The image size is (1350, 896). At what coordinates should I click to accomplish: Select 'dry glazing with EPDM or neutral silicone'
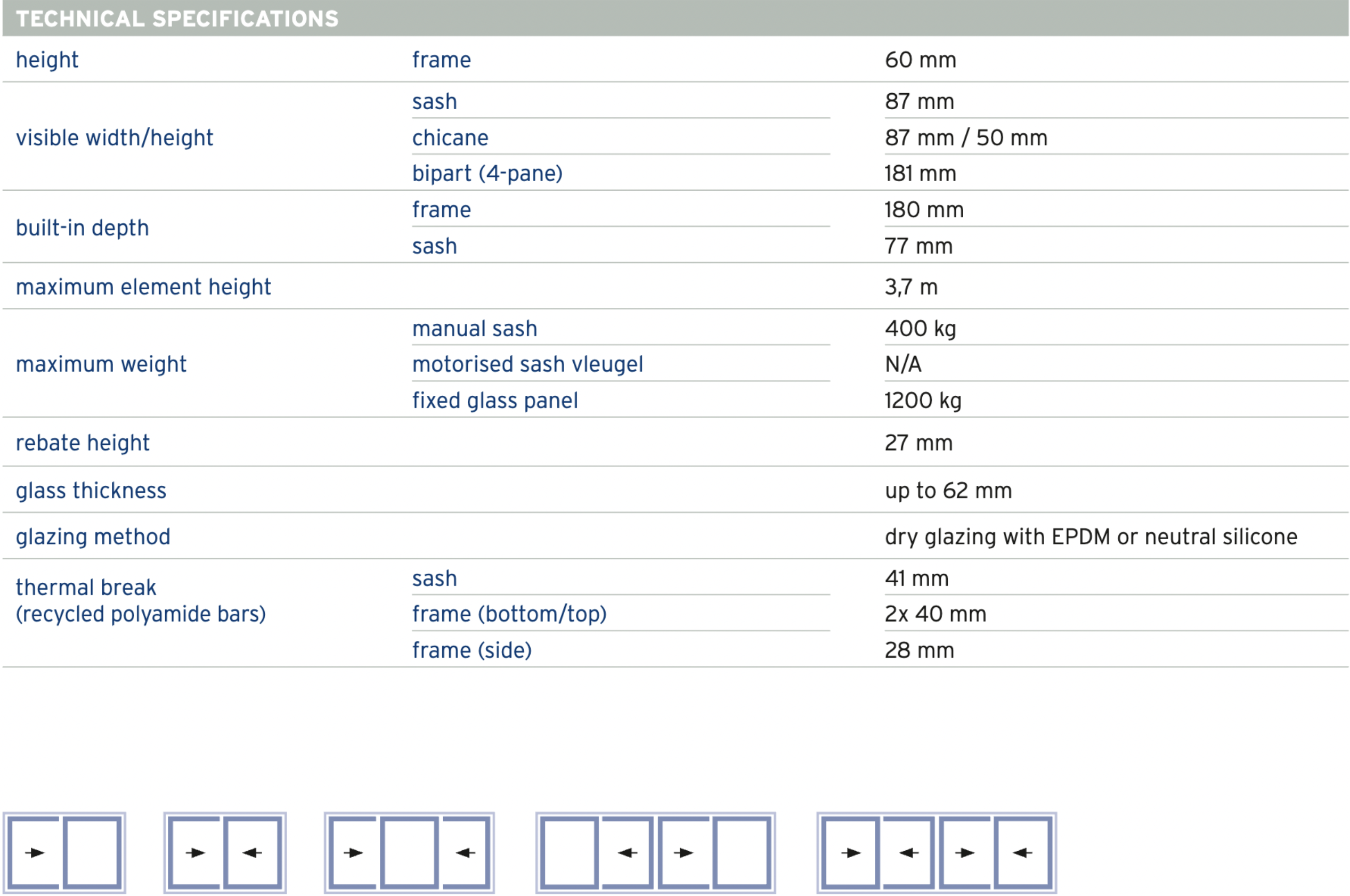coord(1091,537)
